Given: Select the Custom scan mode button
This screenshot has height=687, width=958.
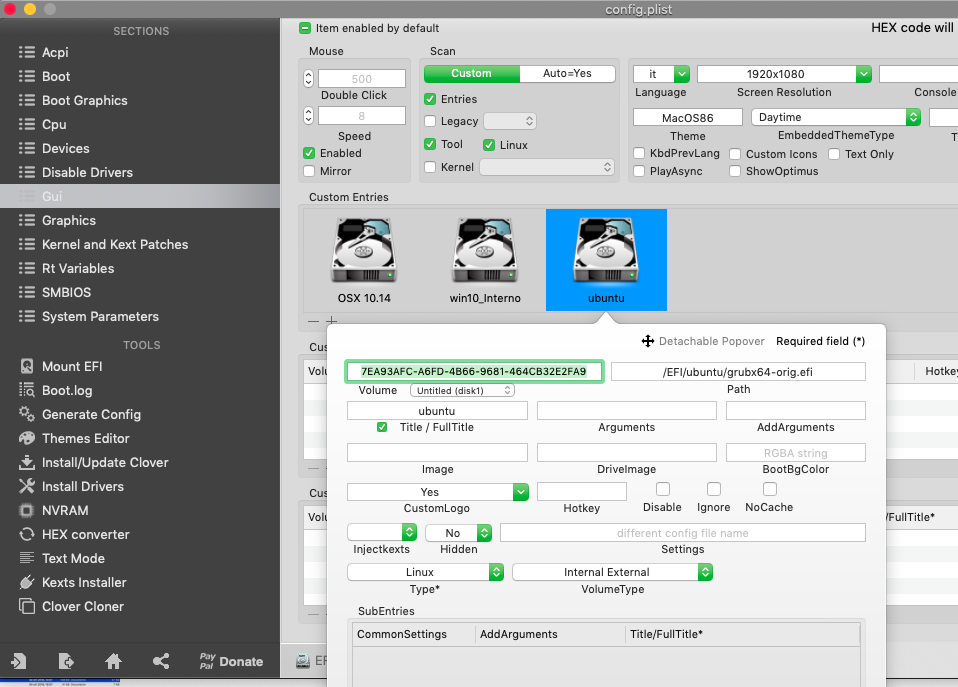Looking at the screenshot, I should click(472, 73).
